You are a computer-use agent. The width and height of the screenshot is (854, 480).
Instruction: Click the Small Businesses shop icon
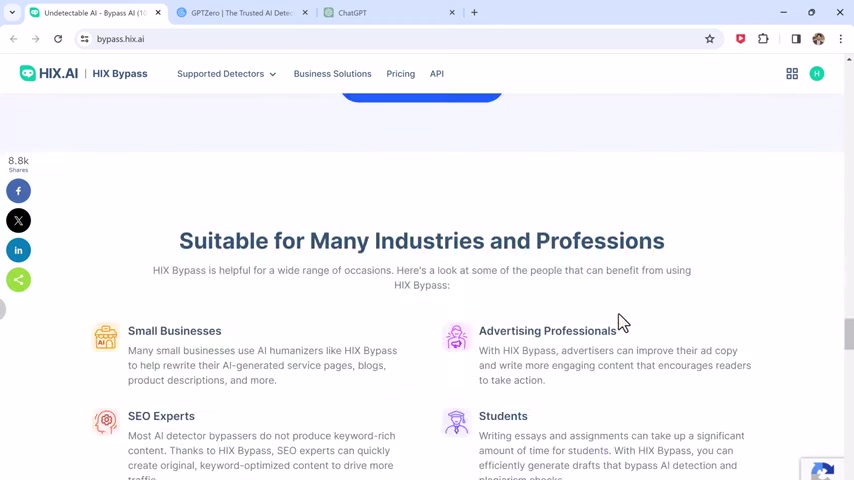point(106,337)
